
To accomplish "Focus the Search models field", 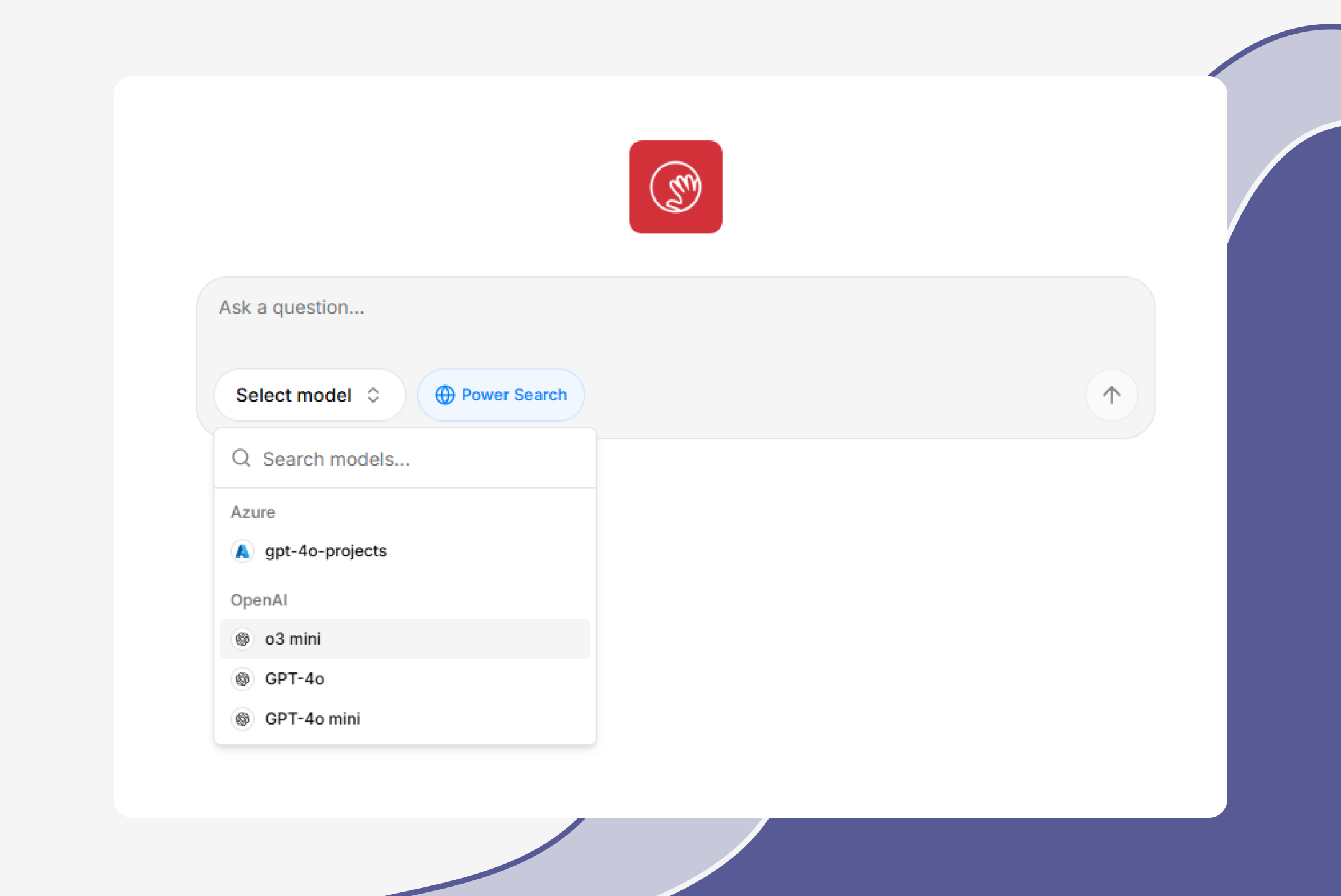I will [x=410, y=459].
